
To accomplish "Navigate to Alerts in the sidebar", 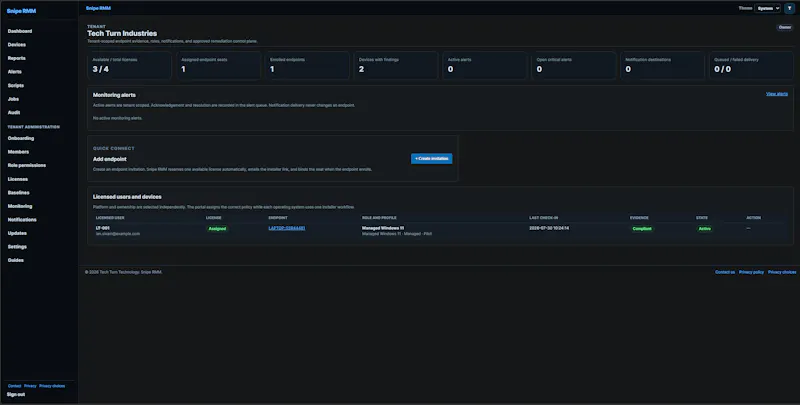I will [15, 72].
